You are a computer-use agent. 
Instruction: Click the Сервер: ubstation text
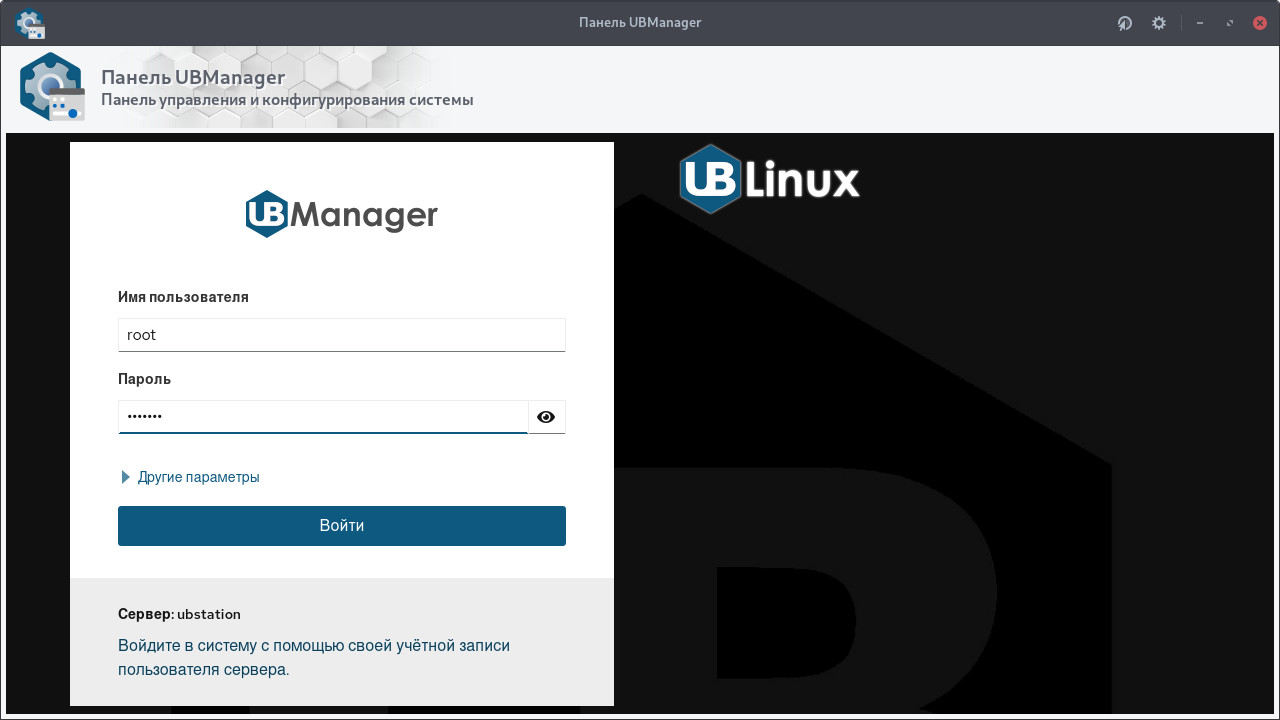click(179, 614)
